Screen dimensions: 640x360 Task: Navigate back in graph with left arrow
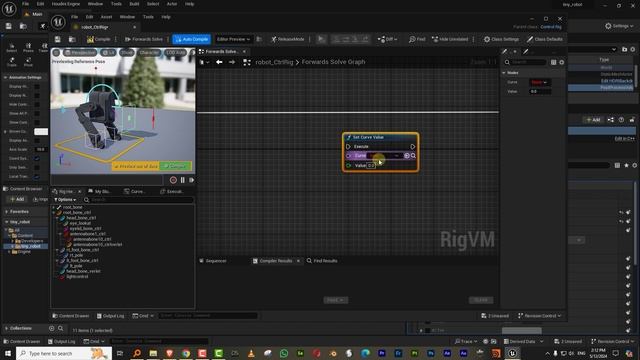point(219,62)
